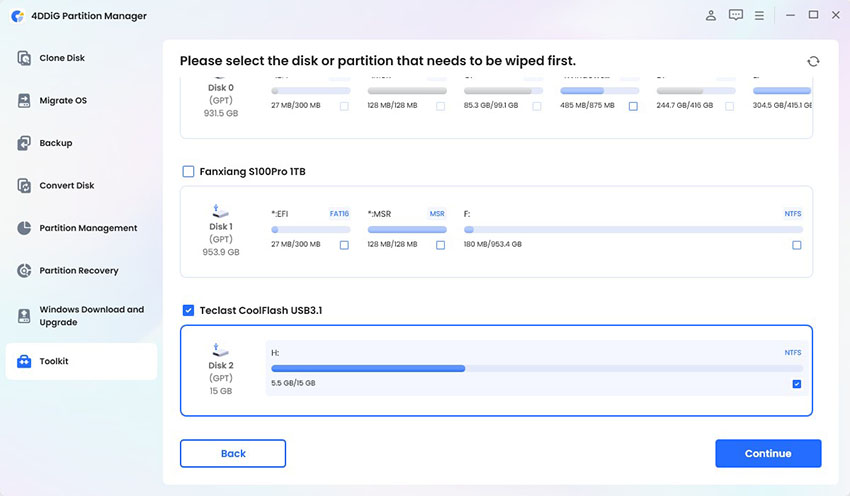This screenshot has height=496, width=850.
Task: Click the Partition Recovery gear icon
Action: 25,271
